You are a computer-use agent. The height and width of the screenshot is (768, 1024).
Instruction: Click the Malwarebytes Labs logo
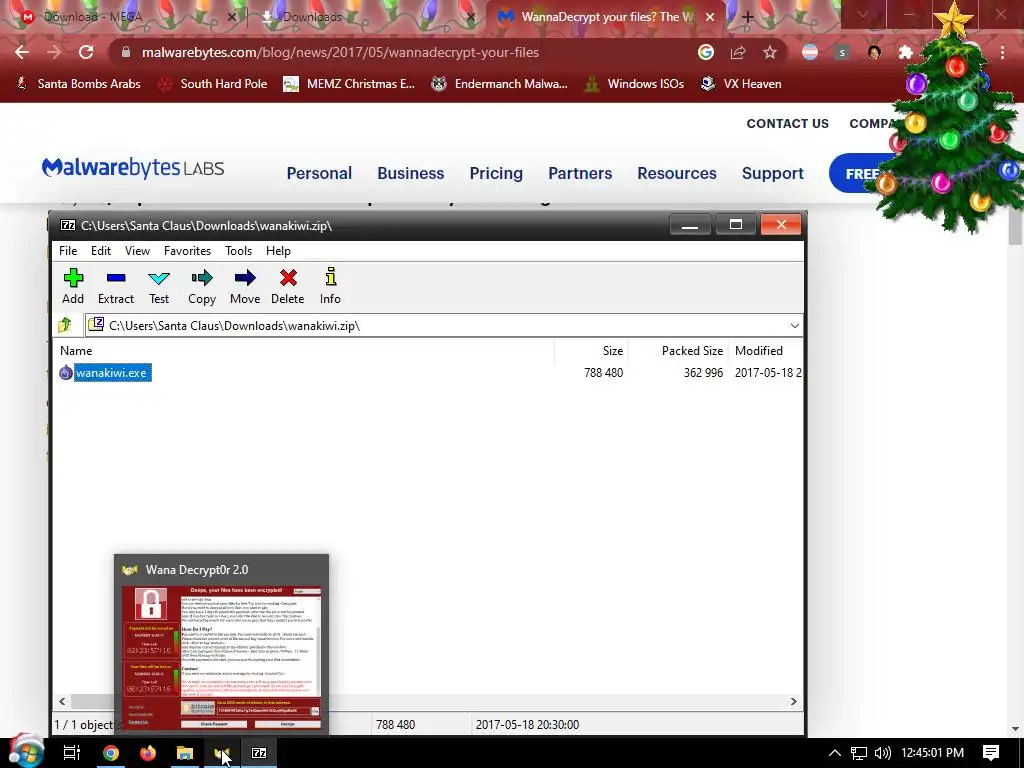point(133,168)
